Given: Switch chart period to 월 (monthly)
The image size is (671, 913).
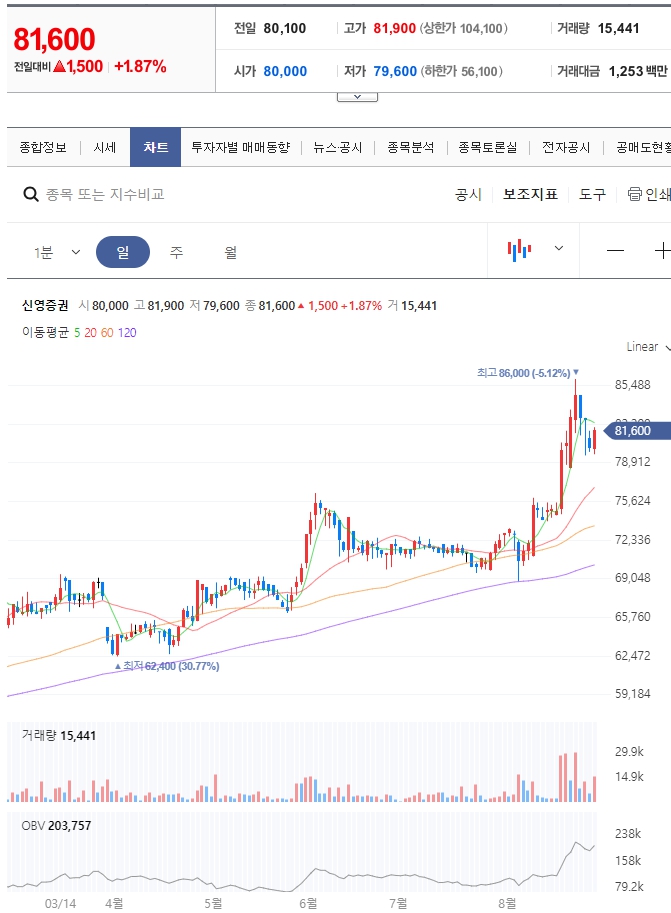Looking at the screenshot, I should [x=231, y=252].
